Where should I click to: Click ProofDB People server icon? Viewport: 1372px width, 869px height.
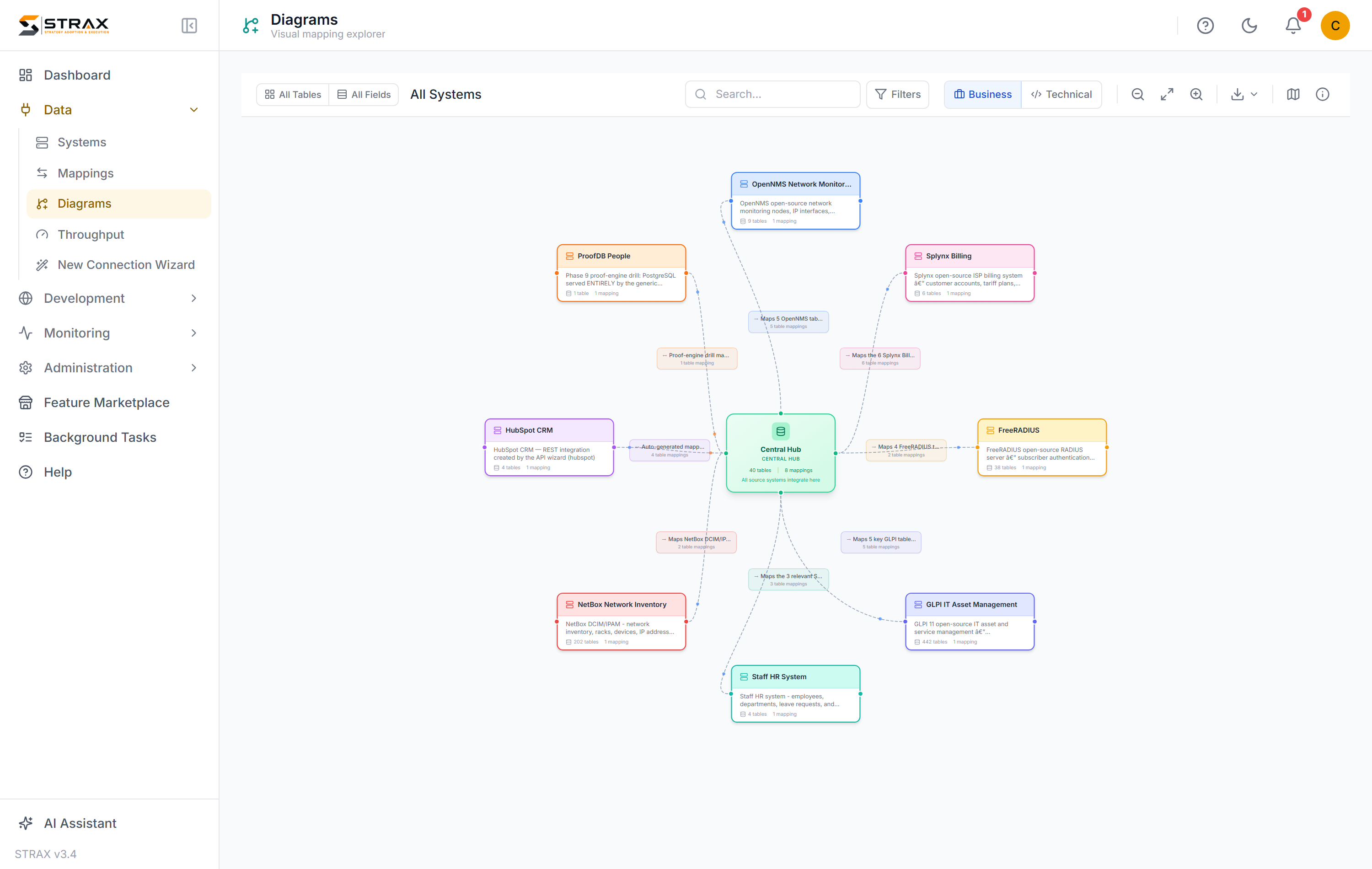tap(569, 257)
